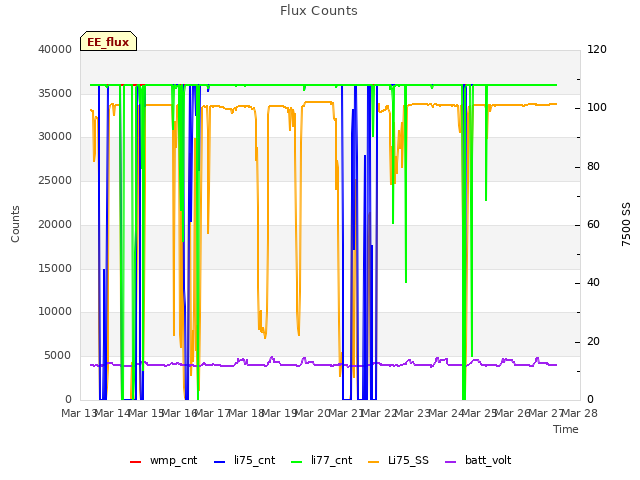
Task: Click the 30000 y-axis tick label
Action: [x=55, y=136]
